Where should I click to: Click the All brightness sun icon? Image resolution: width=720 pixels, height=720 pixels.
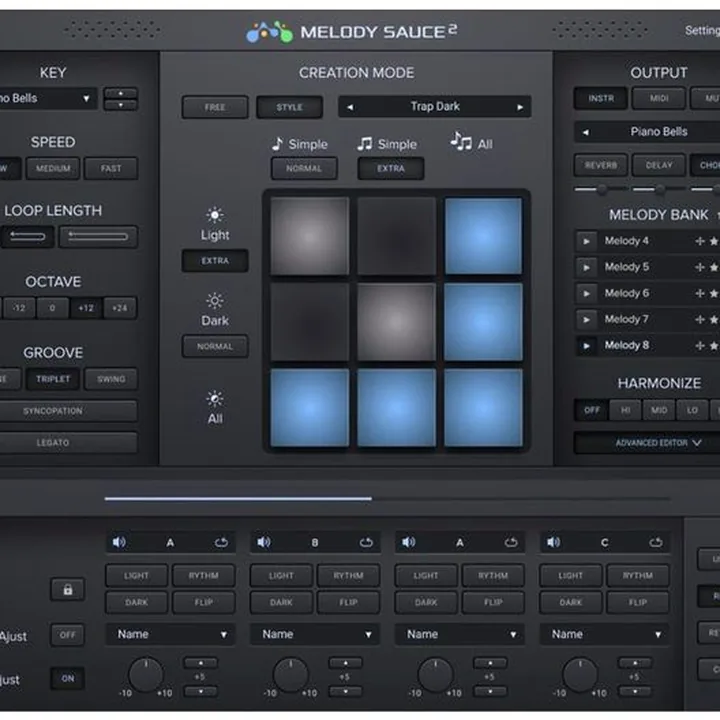tap(215, 399)
